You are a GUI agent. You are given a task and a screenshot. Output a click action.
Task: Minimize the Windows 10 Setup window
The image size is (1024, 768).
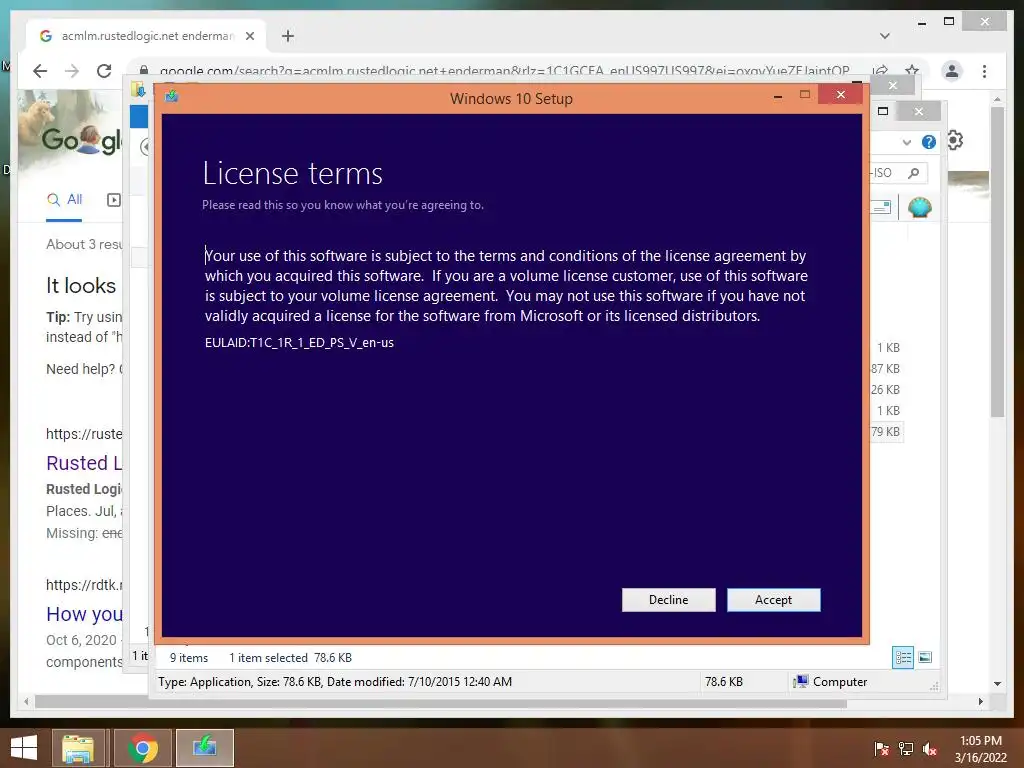click(778, 96)
